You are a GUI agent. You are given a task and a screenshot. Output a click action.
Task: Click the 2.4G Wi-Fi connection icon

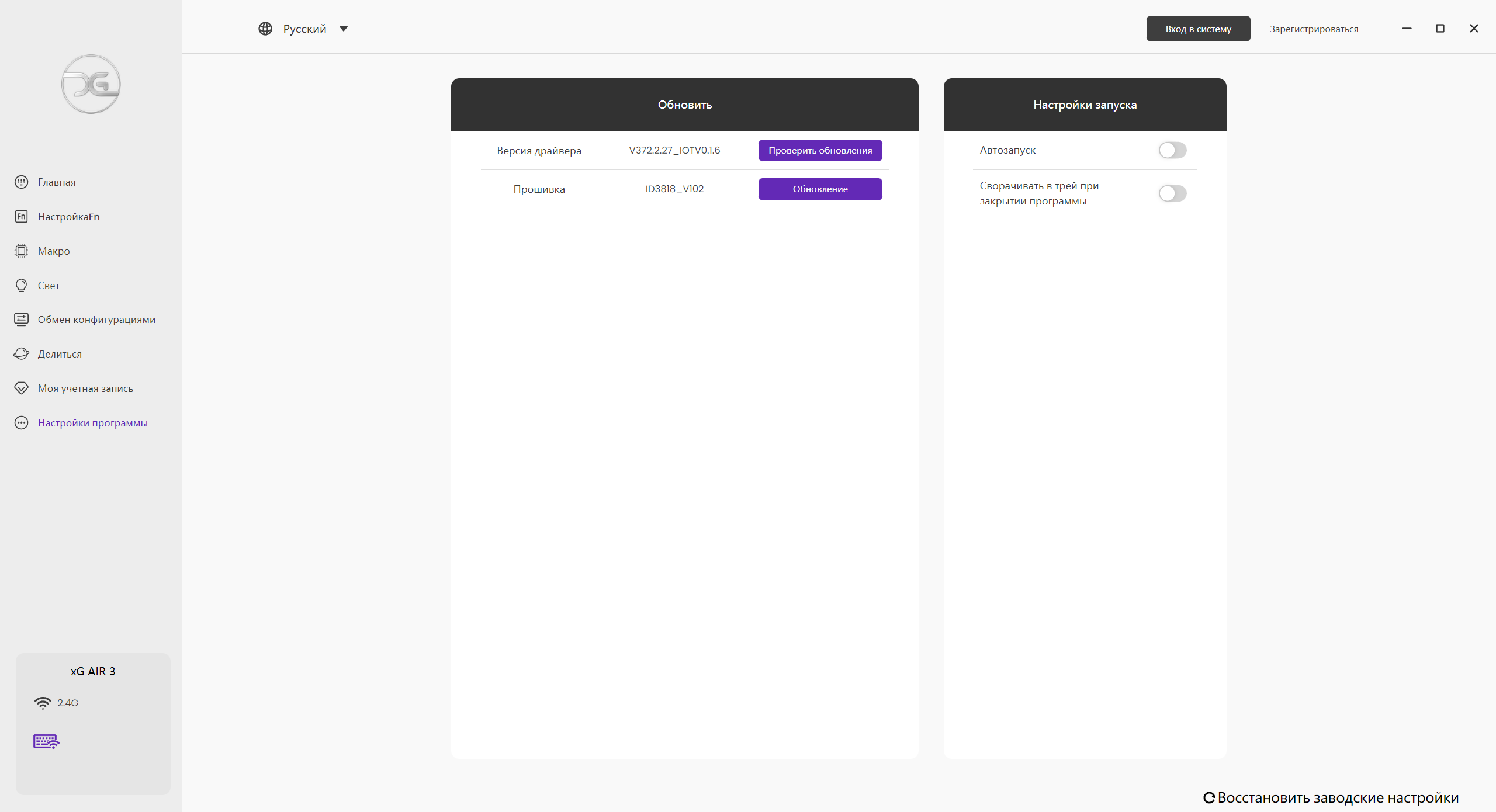click(43, 703)
